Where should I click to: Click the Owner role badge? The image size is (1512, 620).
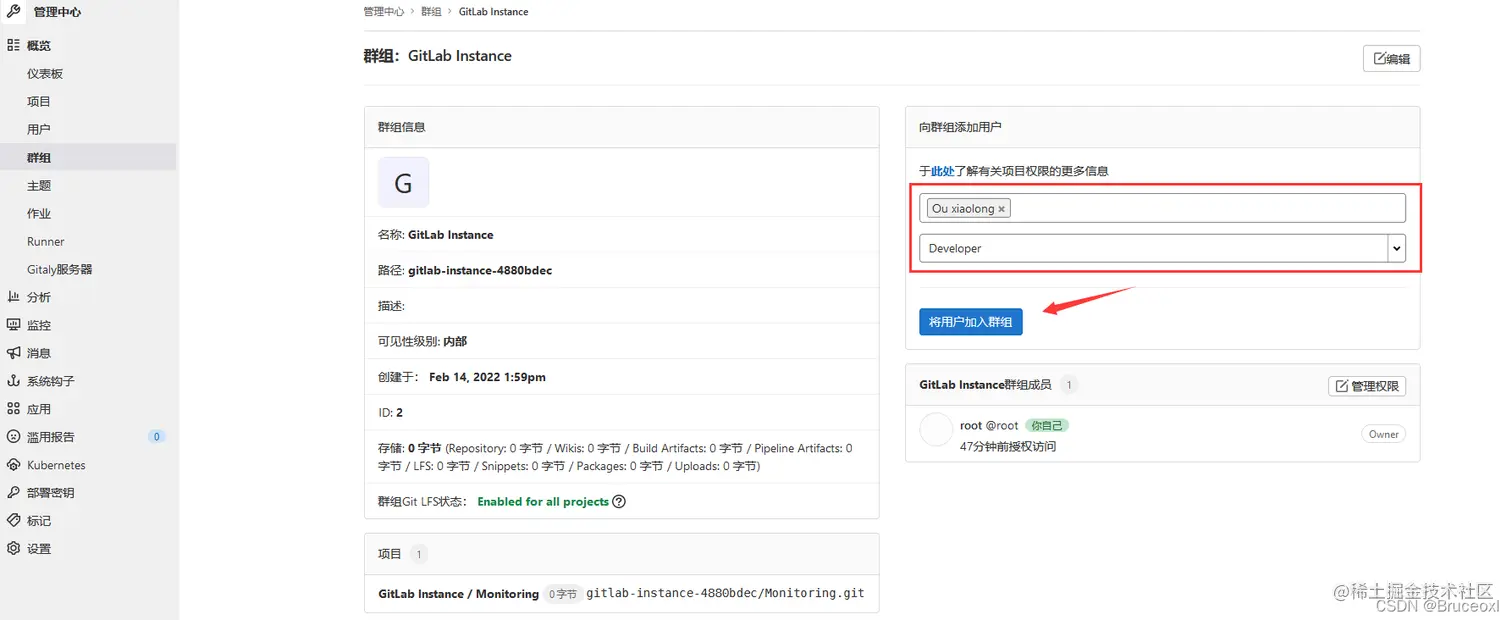pos(1384,434)
